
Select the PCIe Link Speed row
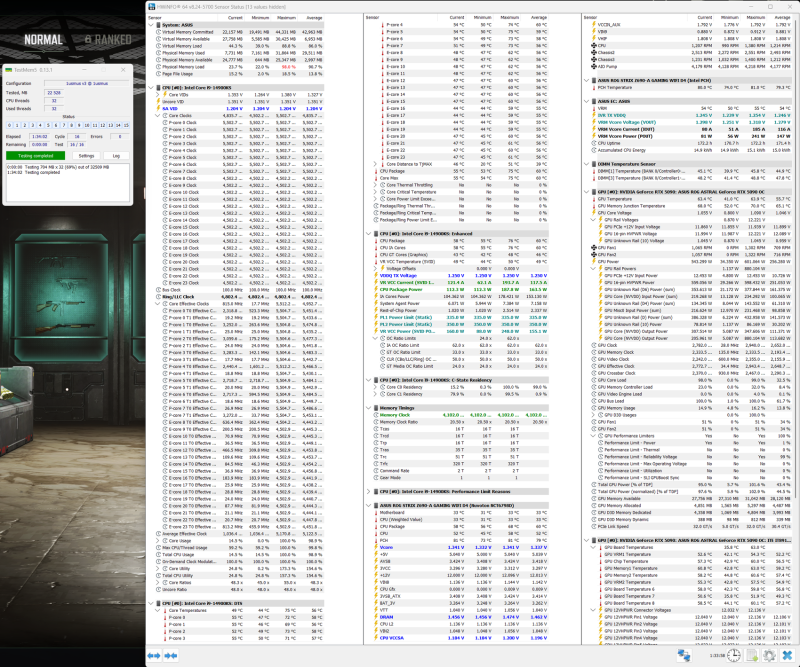[689, 526]
